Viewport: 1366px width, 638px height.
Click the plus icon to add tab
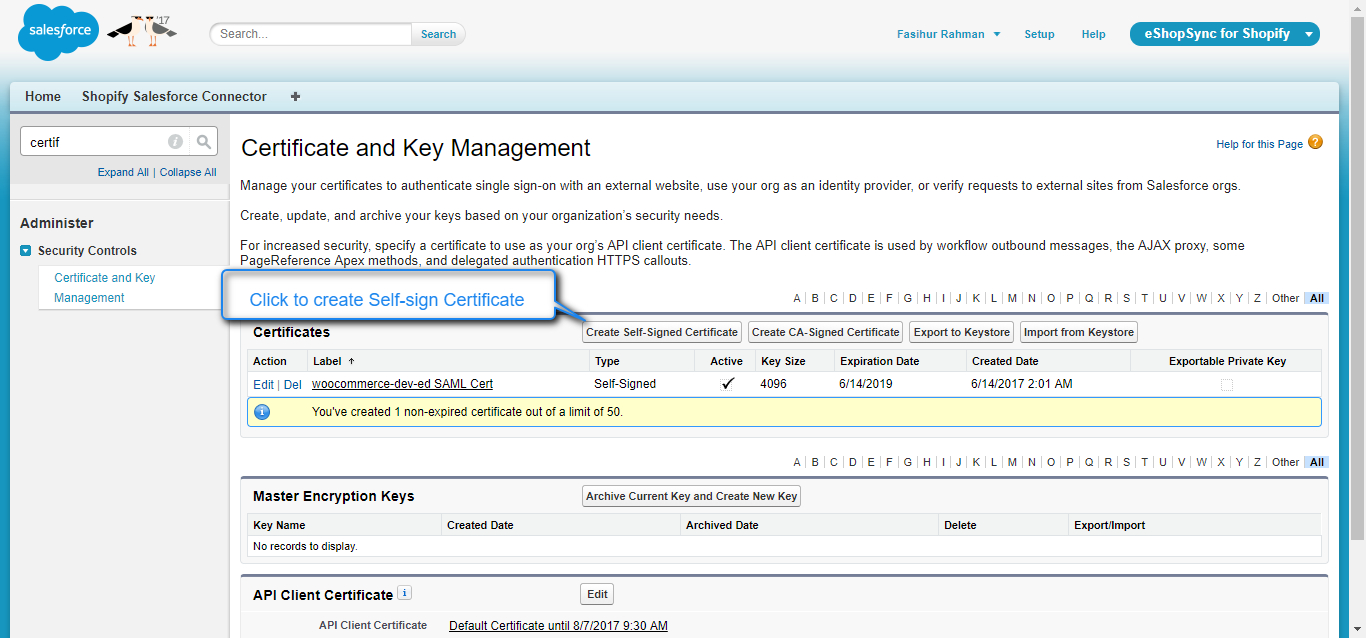point(295,97)
